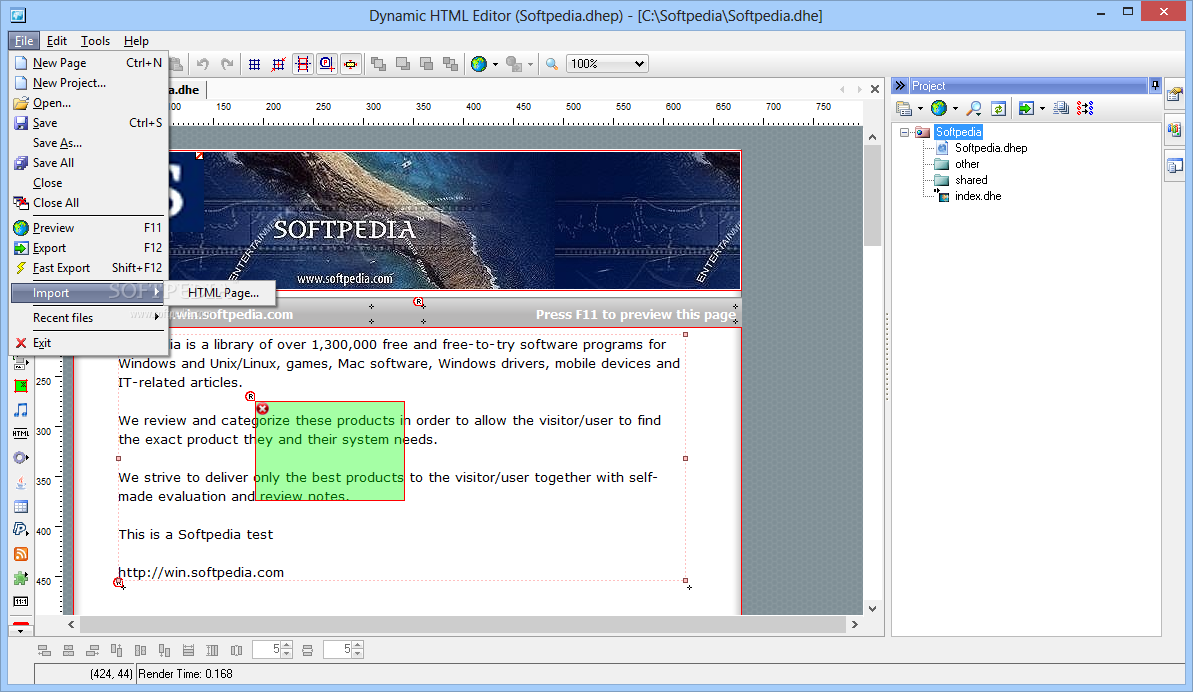Viewport: 1193px width, 692px height.
Task: Choose New Project... from File menu
Action: [88, 83]
